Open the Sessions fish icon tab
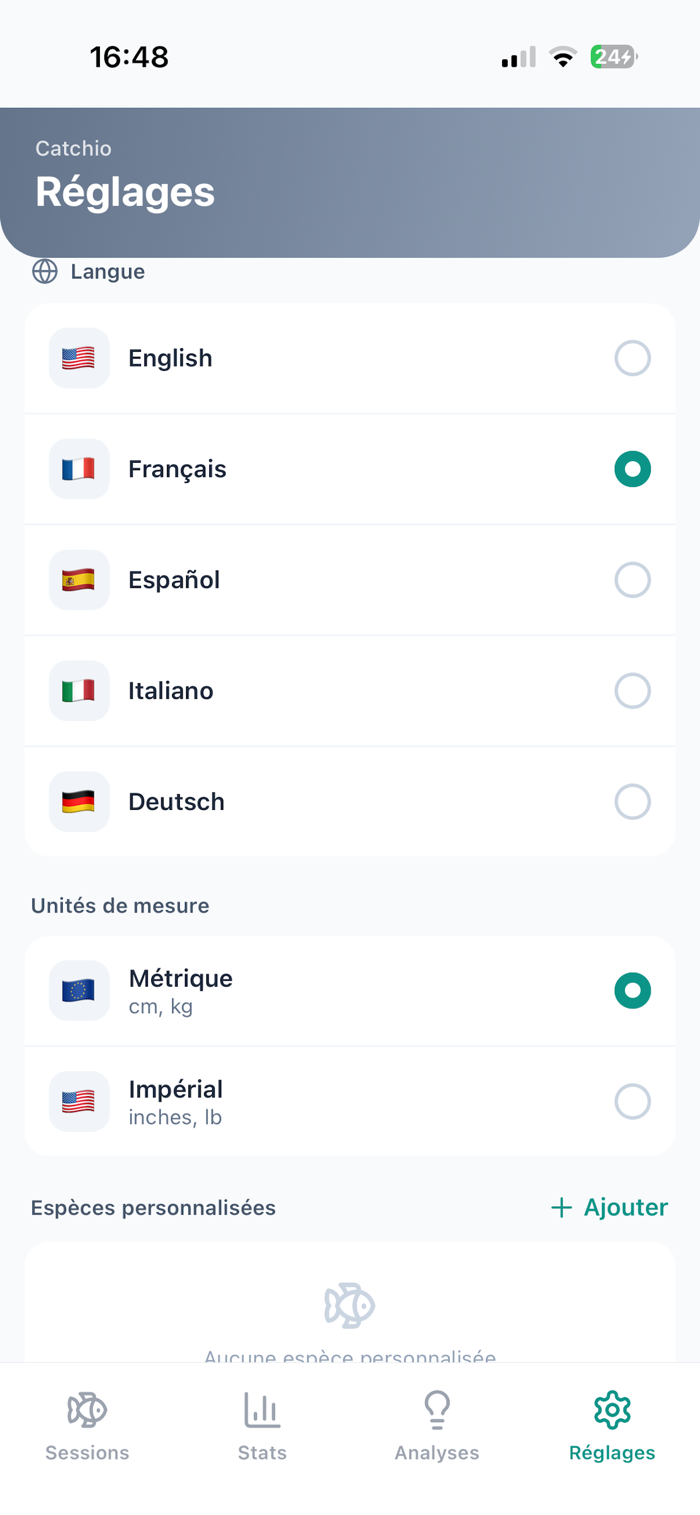Image resolution: width=700 pixels, height=1515 pixels. pos(87,1409)
